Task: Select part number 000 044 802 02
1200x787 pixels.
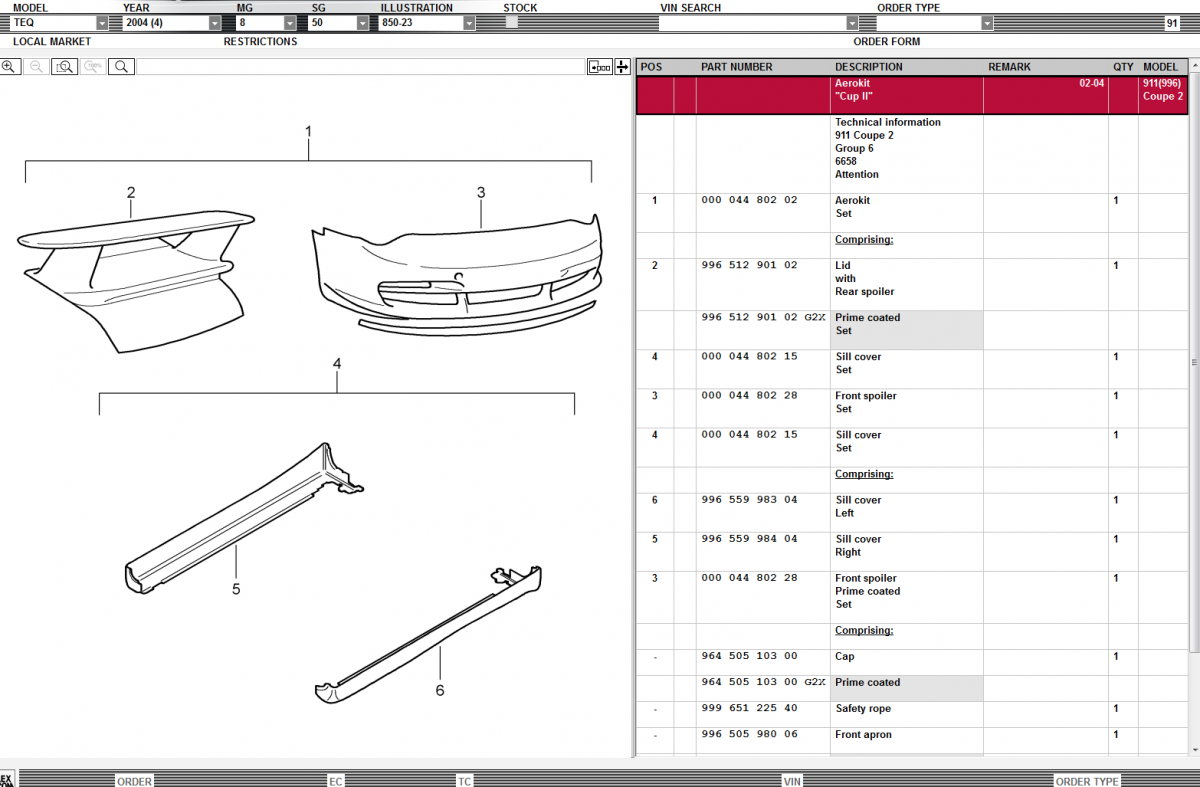Action: coord(750,201)
